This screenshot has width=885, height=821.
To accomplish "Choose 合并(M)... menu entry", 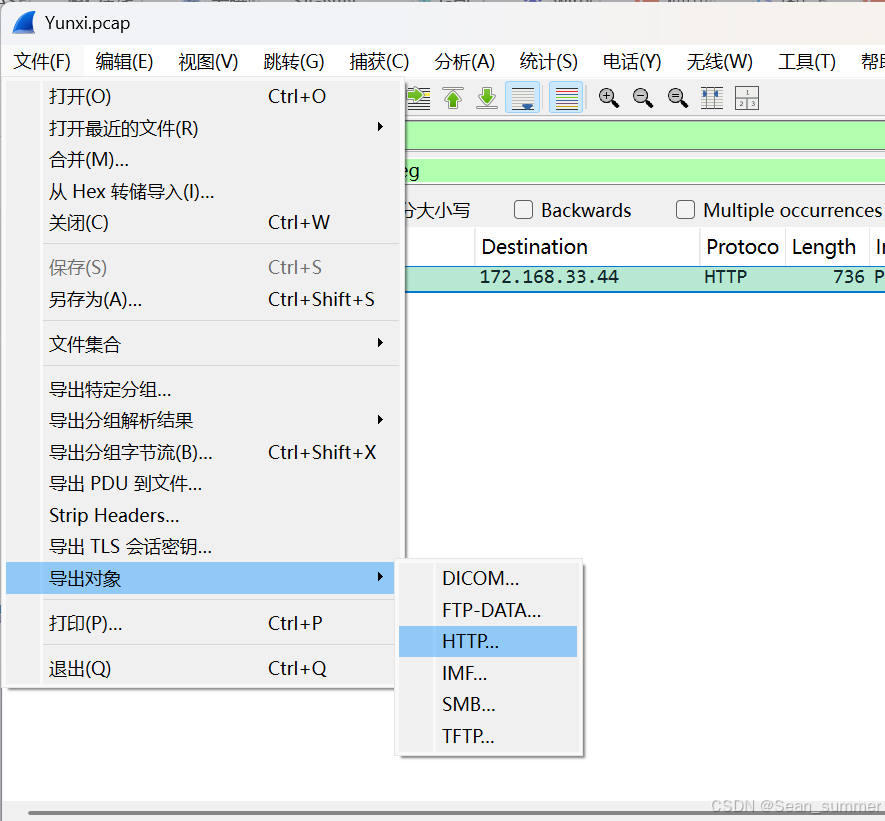I will (x=201, y=160).
